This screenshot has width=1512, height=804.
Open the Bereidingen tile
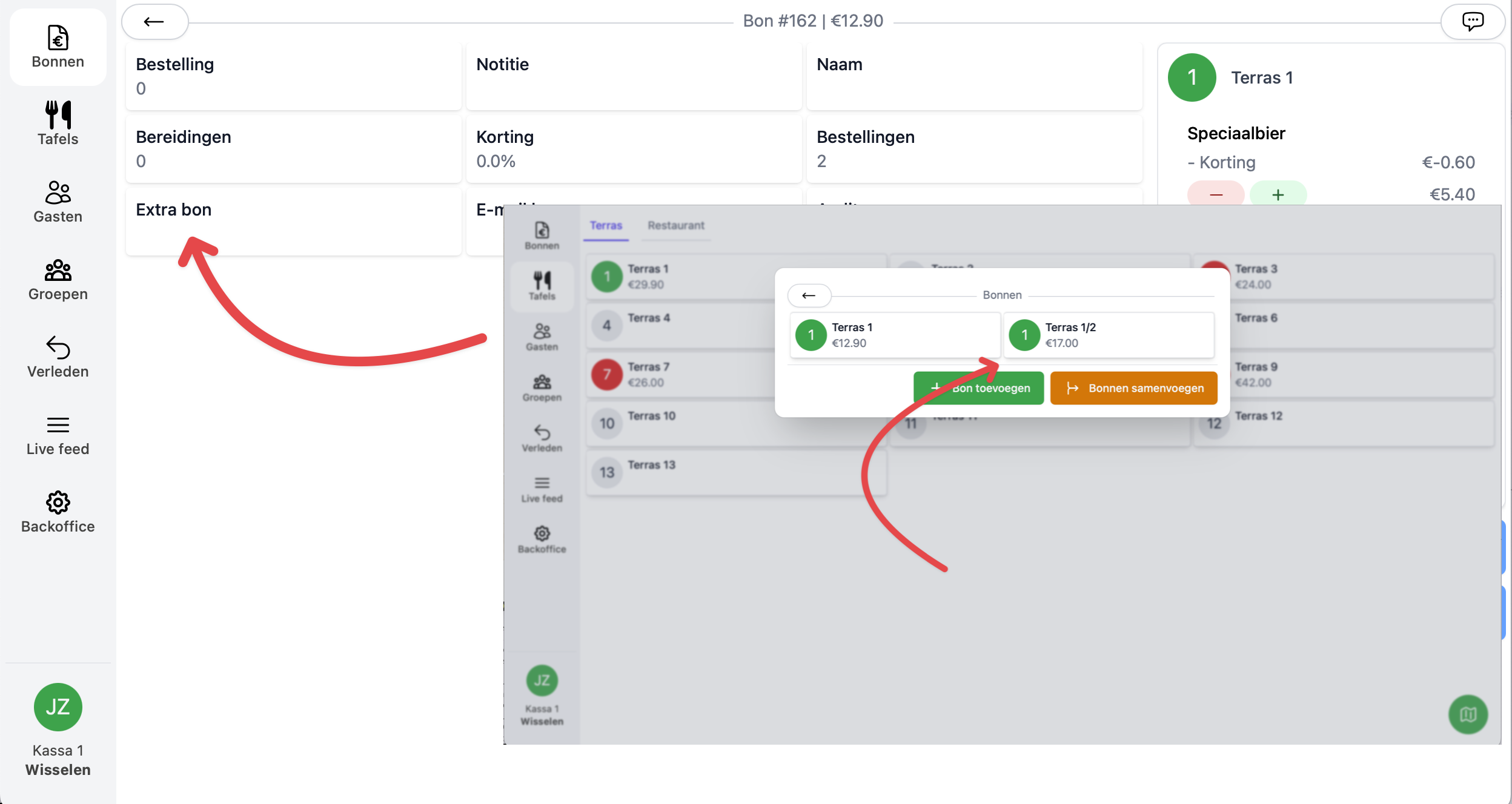coord(293,149)
